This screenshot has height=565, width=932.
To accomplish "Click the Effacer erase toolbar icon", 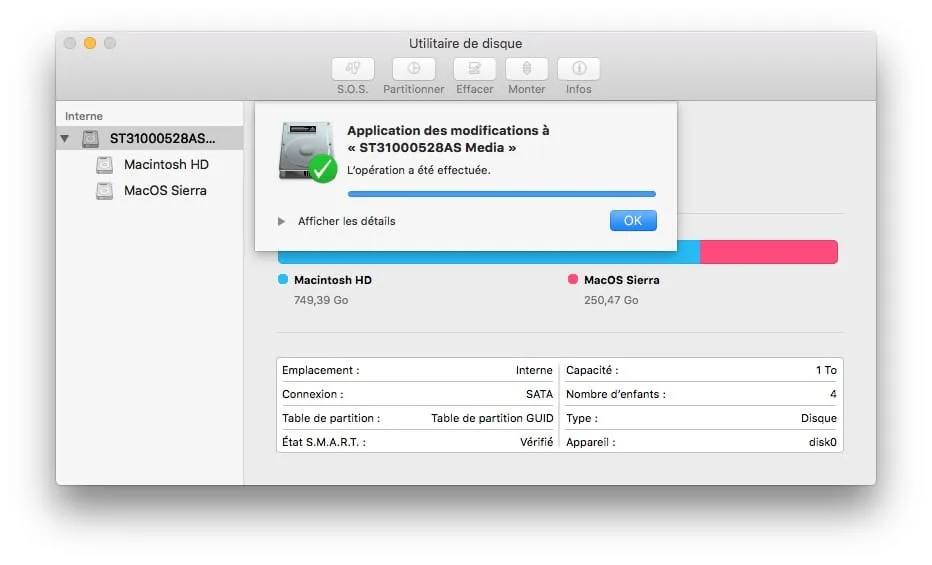I will 474,69.
